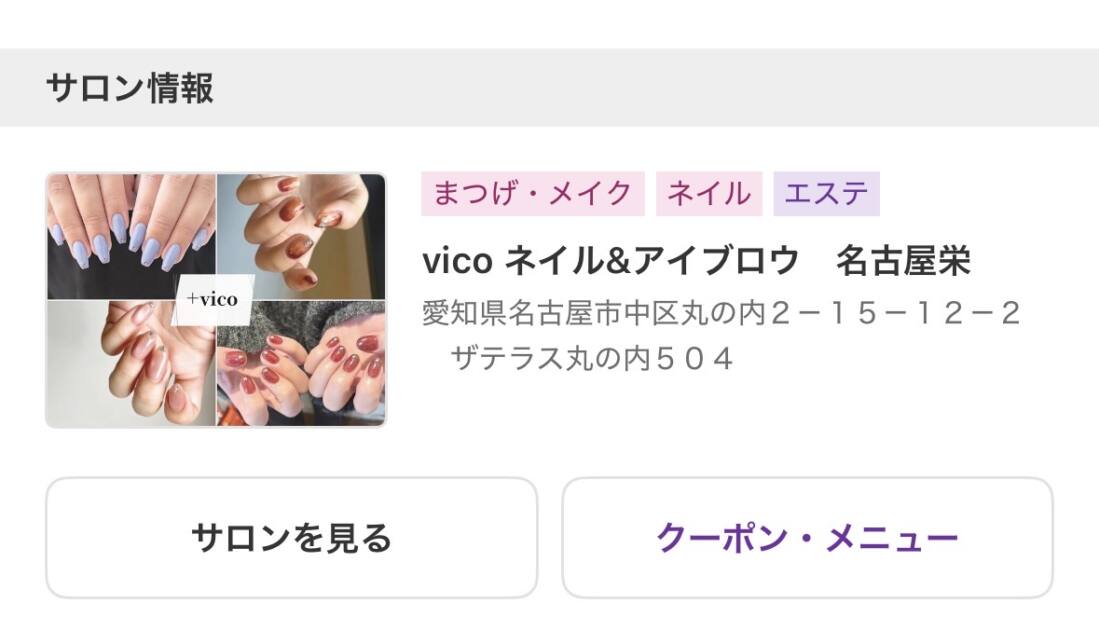Click ネイル&アイブロウ in the salon title

coord(652,261)
